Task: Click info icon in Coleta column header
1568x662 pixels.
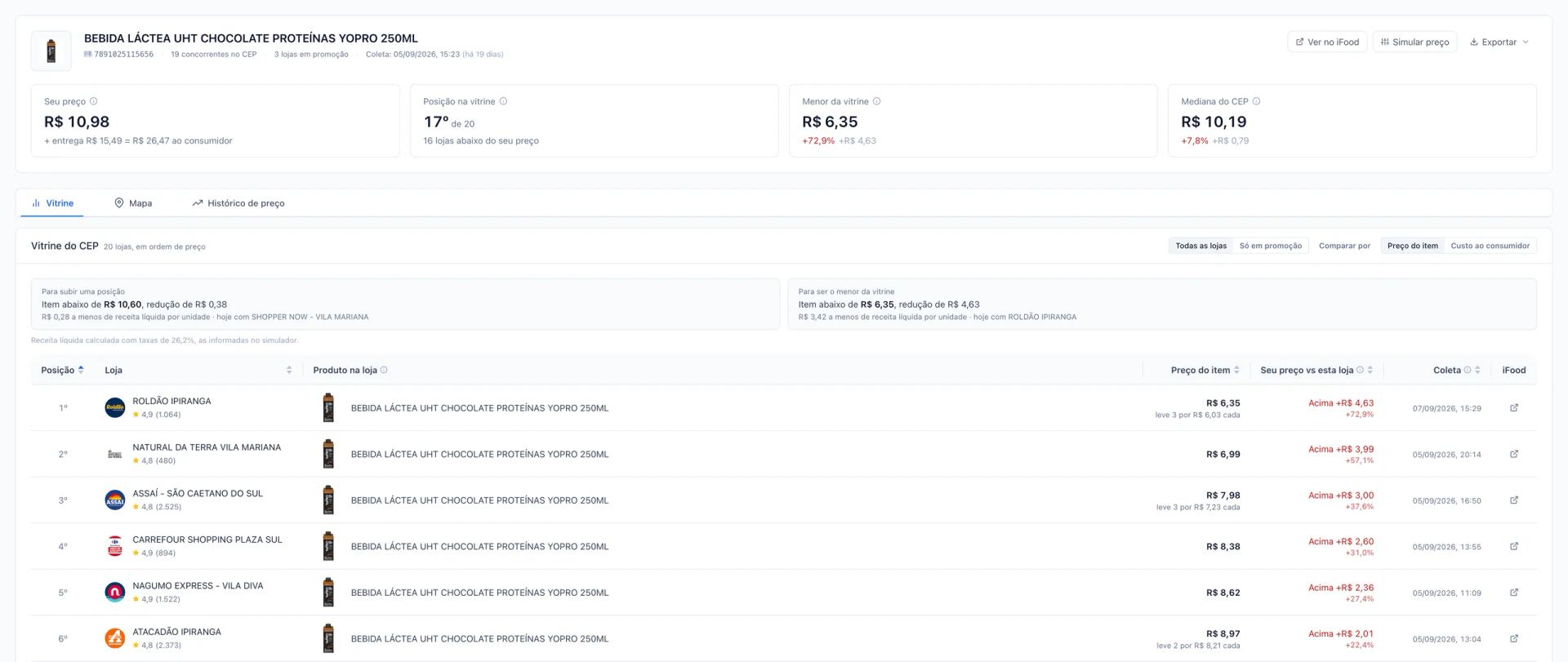Action: [x=1468, y=370]
